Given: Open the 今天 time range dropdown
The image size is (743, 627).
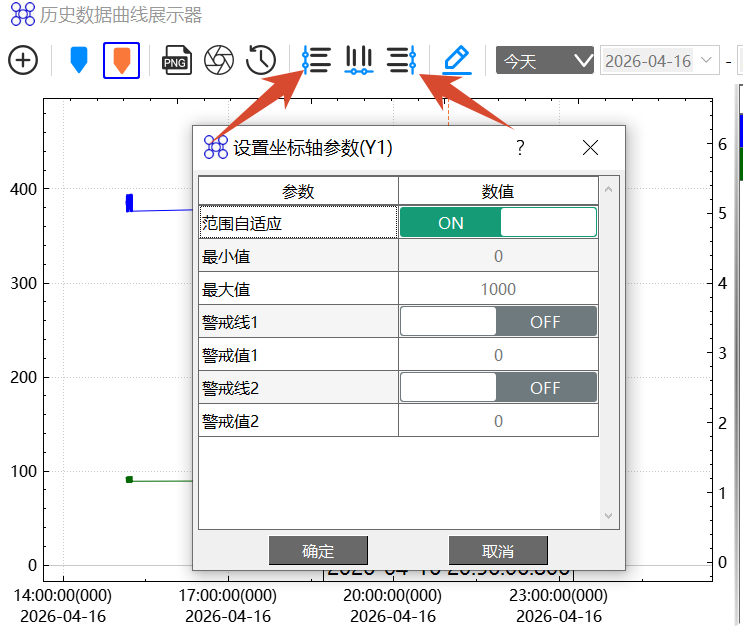Looking at the screenshot, I should [545, 60].
